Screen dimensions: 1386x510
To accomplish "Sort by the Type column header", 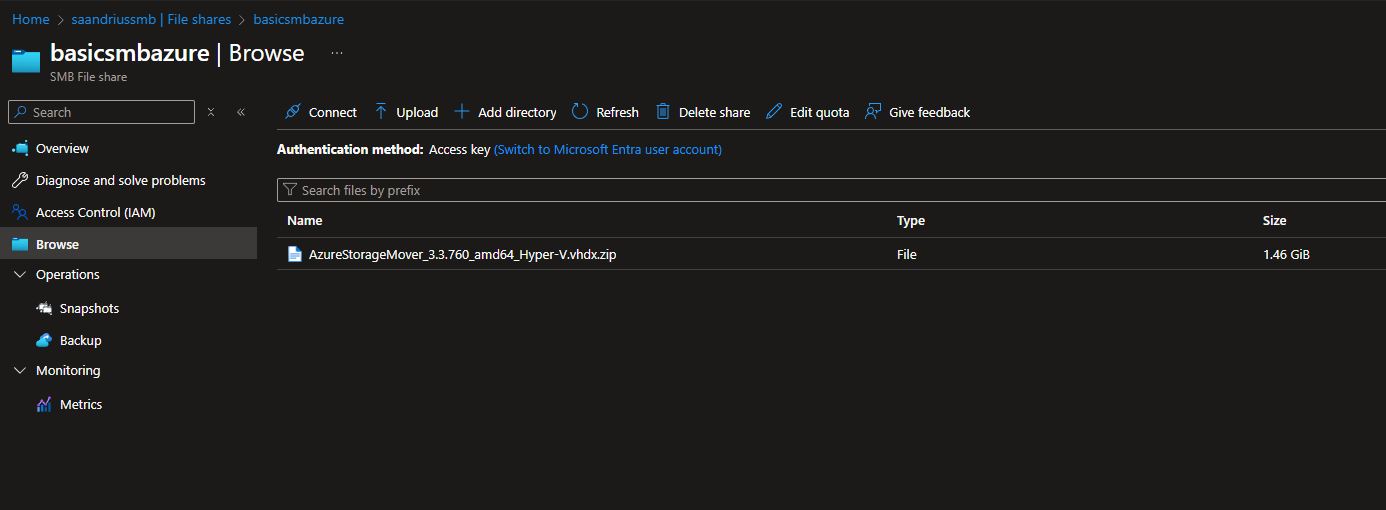I will click(911, 220).
